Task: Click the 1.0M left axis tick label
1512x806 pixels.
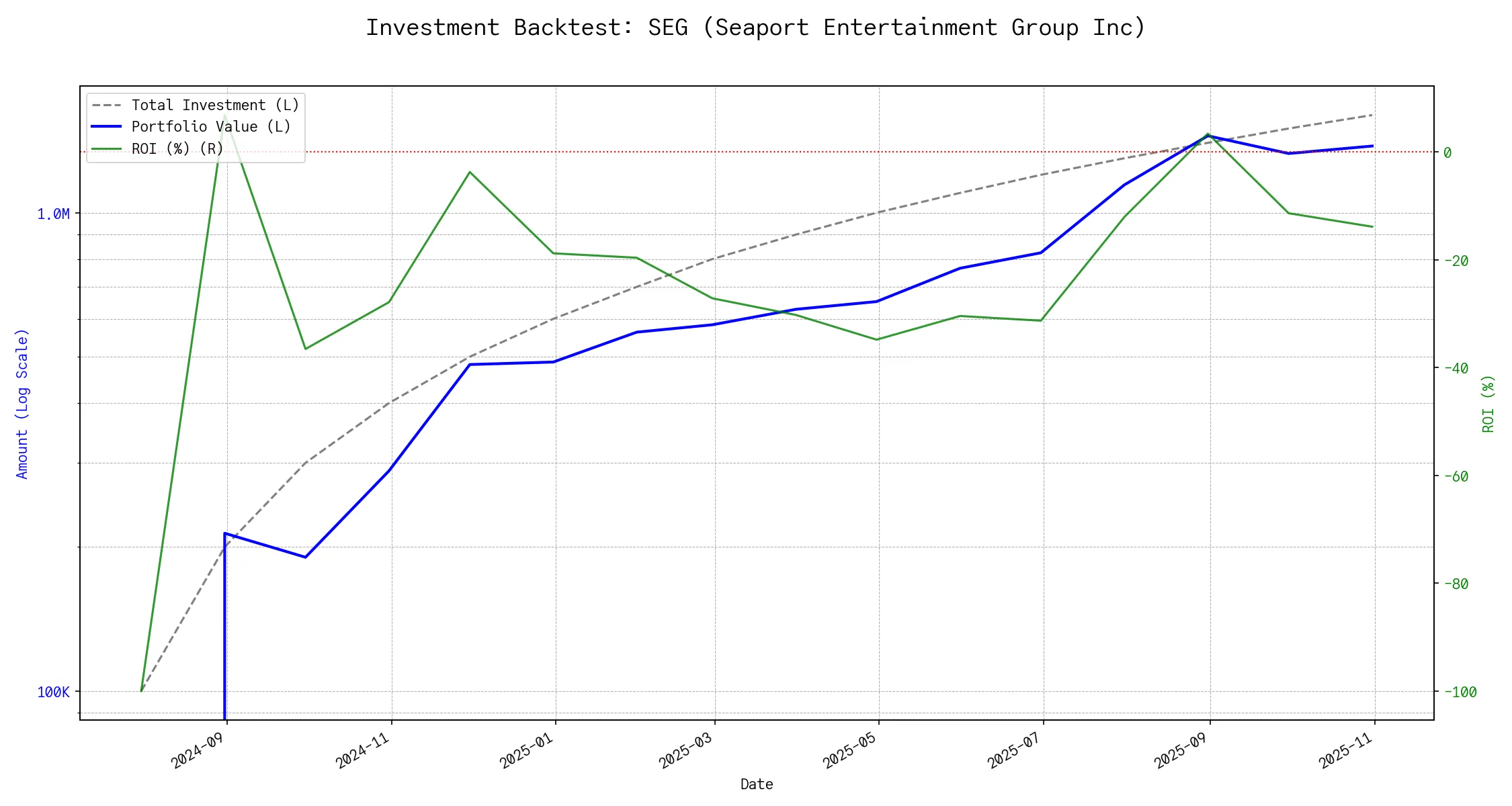Action: click(53, 214)
